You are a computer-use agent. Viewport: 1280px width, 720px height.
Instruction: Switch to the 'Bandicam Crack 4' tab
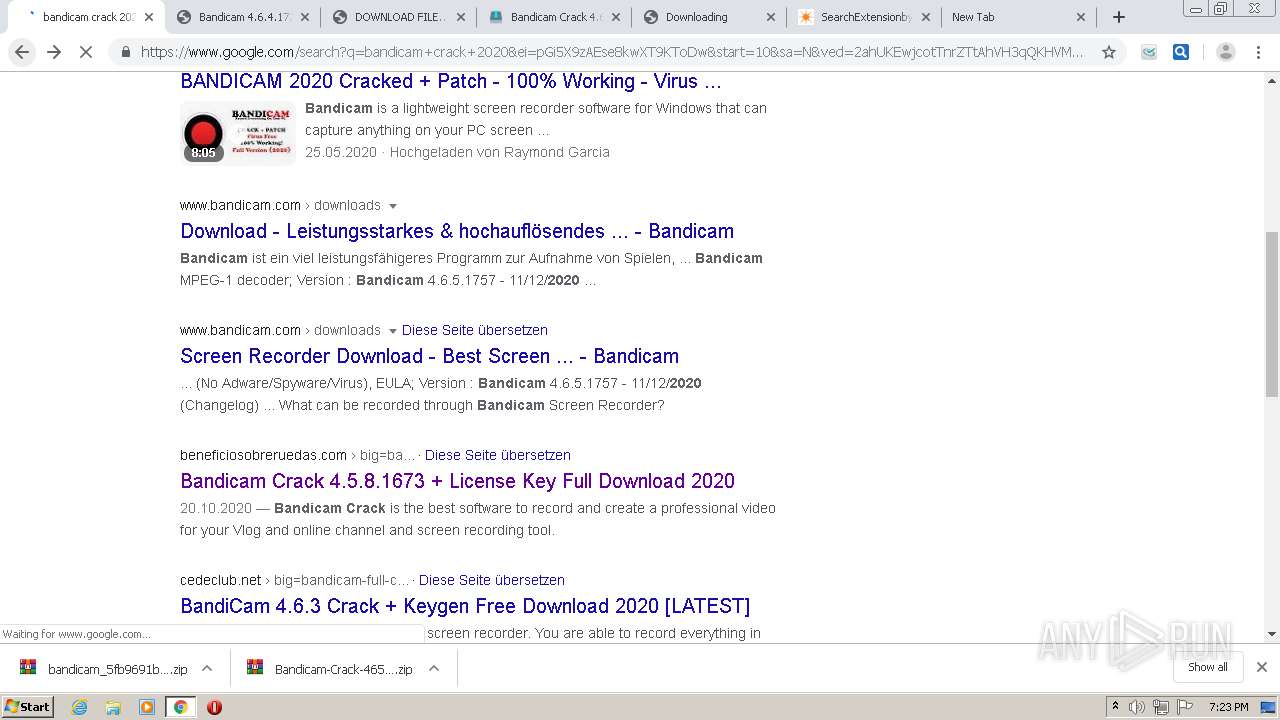tap(554, 17)
